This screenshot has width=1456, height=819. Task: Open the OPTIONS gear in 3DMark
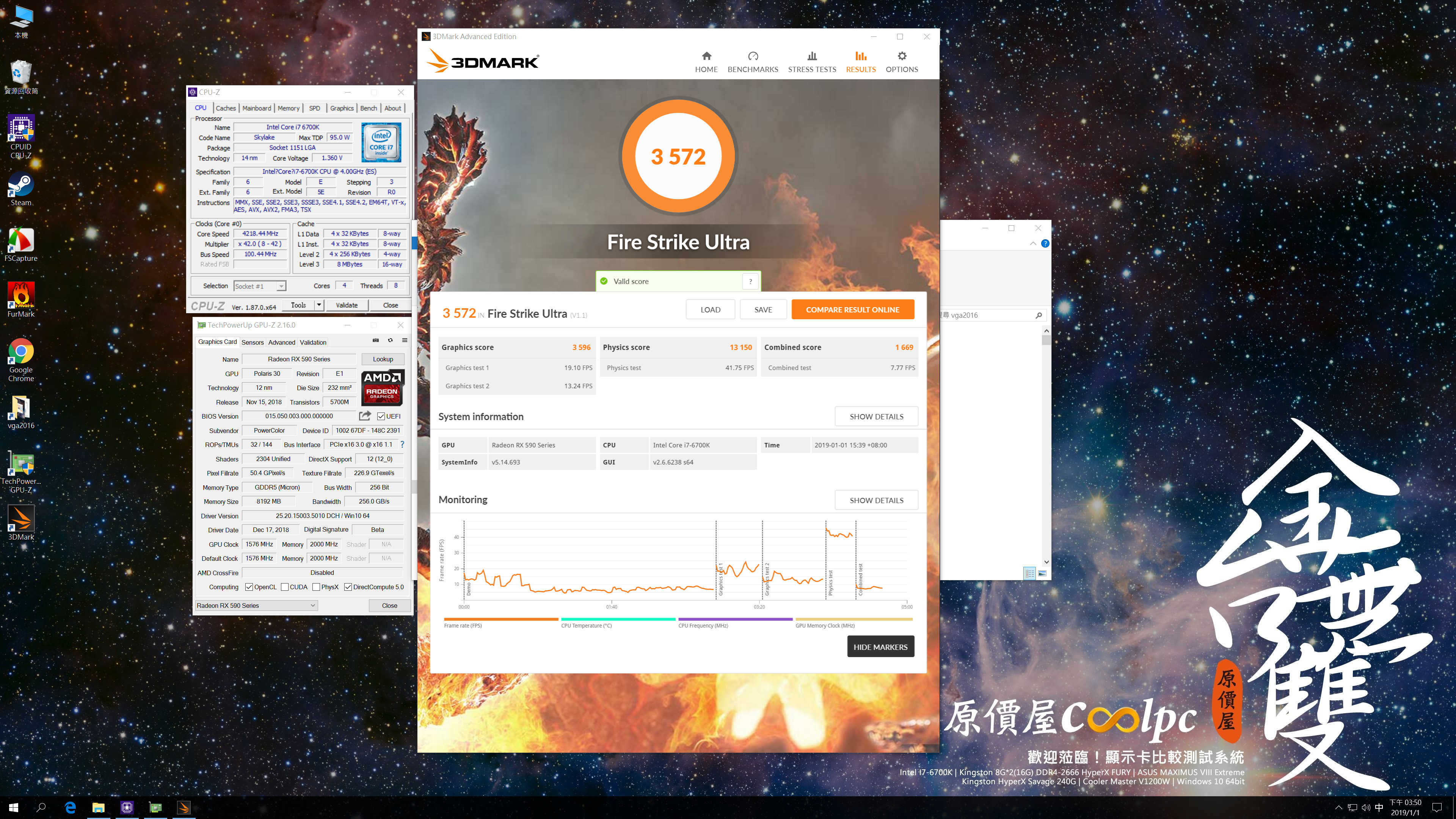(902, 62)
